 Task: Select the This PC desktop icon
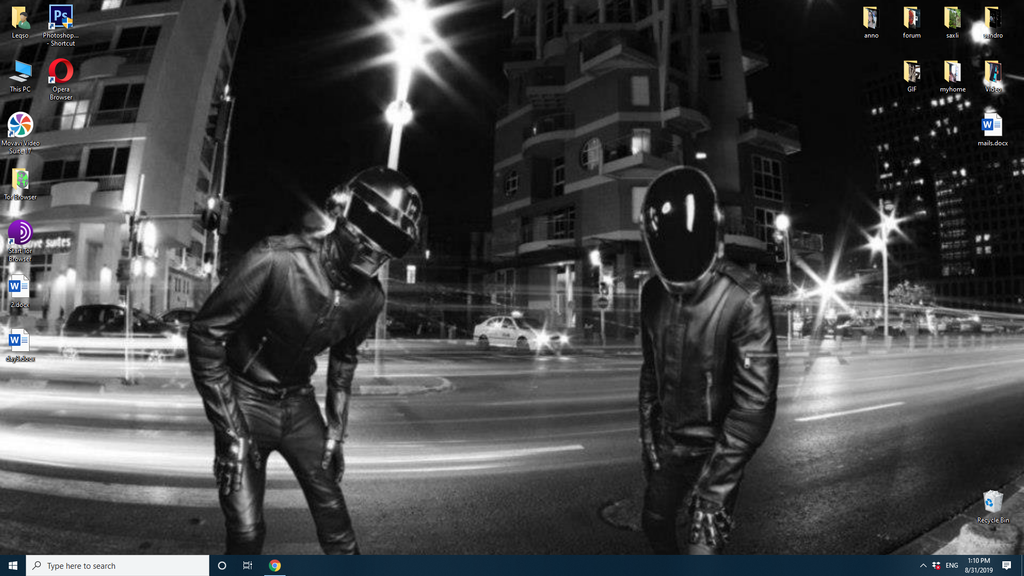point(20,76)
